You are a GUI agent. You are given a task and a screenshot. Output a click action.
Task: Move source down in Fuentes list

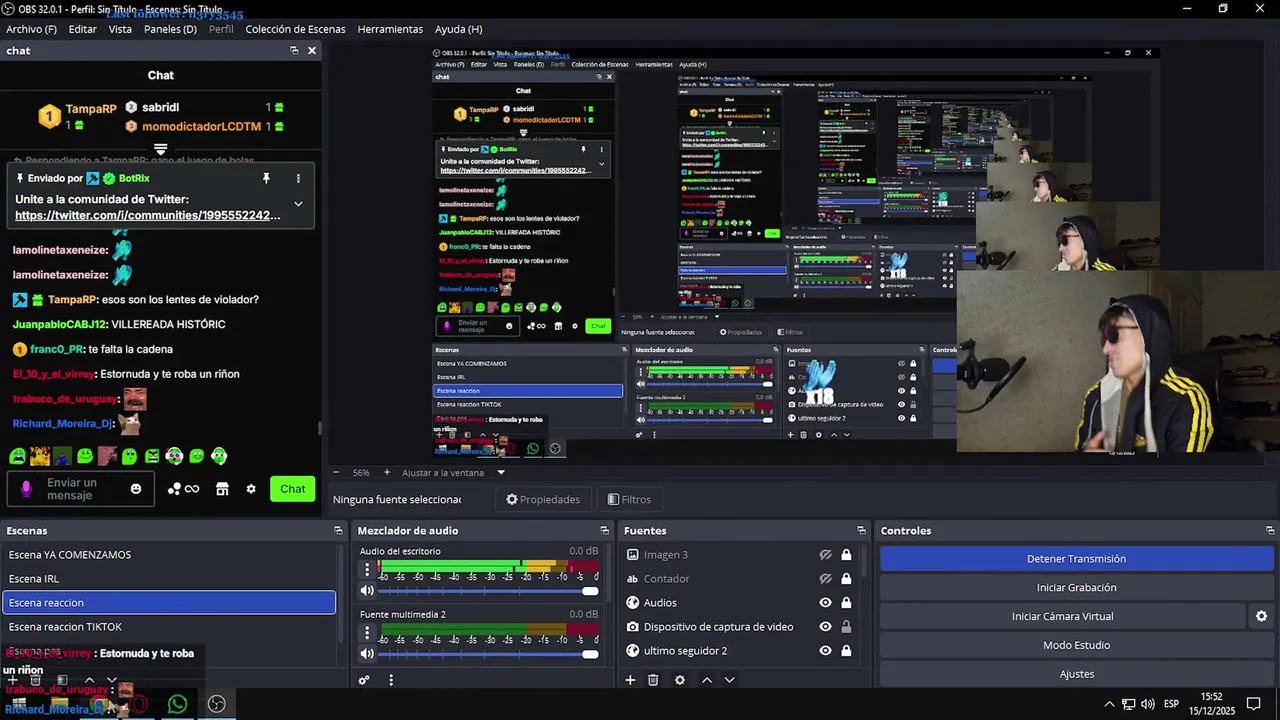click(729, 680)
